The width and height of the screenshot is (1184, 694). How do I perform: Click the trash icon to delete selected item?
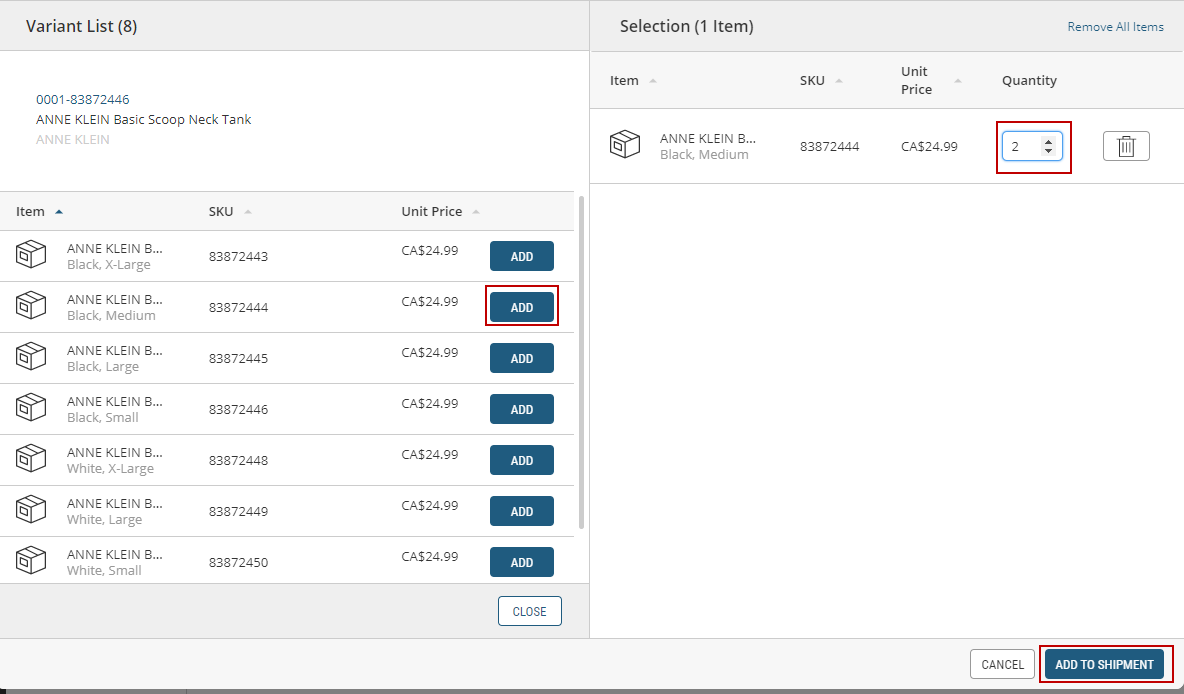(1126, 147)
